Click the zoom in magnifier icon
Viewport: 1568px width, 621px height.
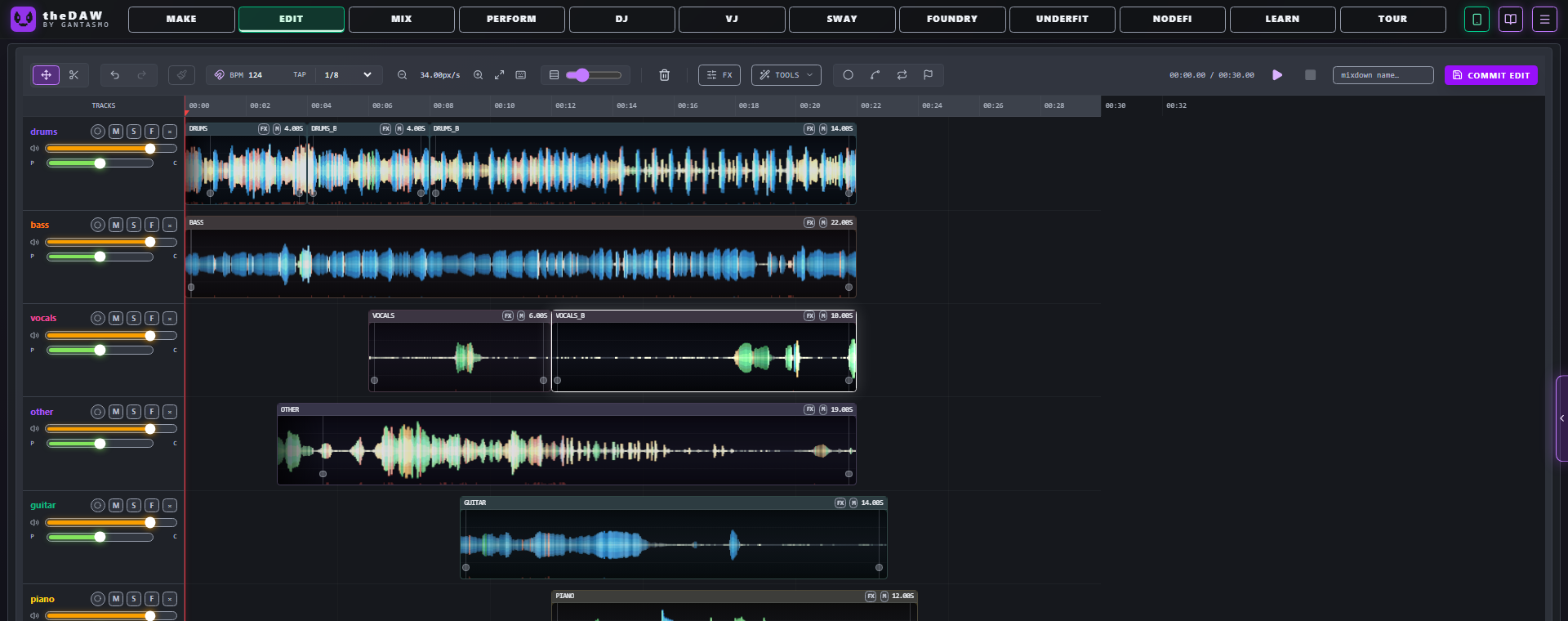[x=479, y=75]
